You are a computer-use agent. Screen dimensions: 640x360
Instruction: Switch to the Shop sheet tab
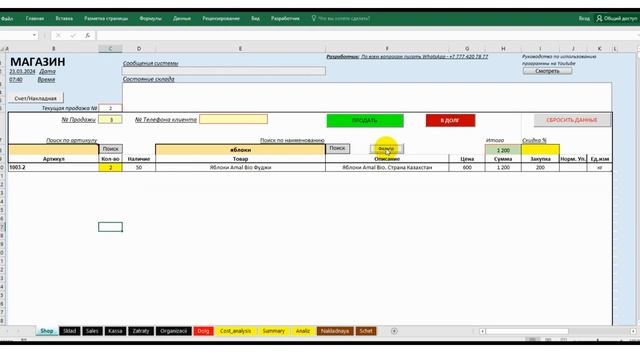(x=47, y=331)
